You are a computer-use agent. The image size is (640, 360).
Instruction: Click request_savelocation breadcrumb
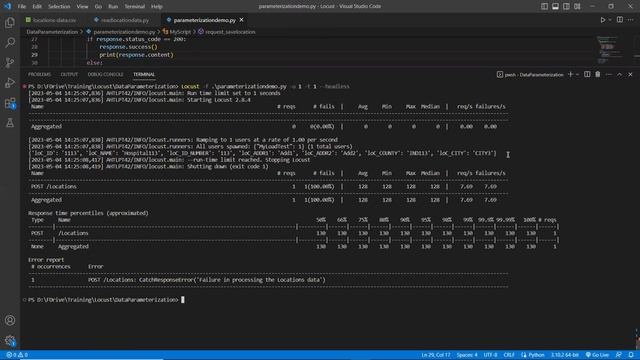[x=227, y=32]
